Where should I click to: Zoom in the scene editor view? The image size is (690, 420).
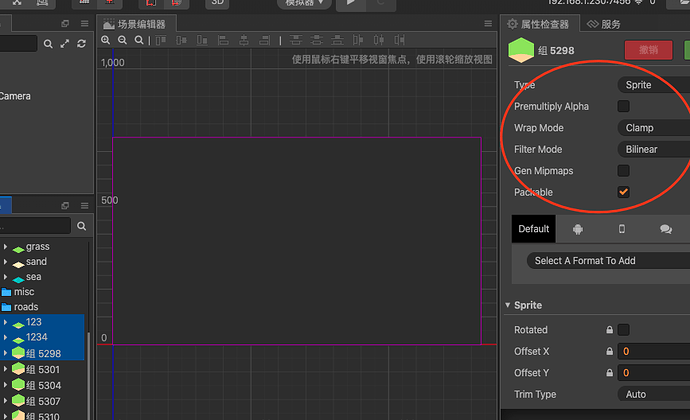106,40
